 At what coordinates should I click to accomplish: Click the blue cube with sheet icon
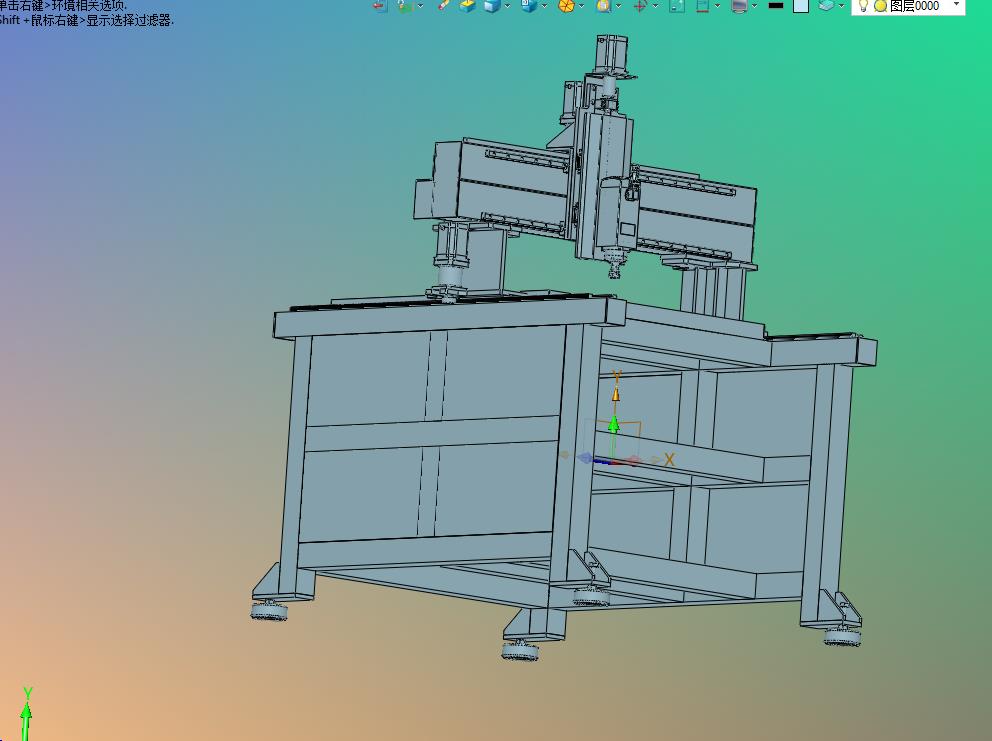[528, 6]
